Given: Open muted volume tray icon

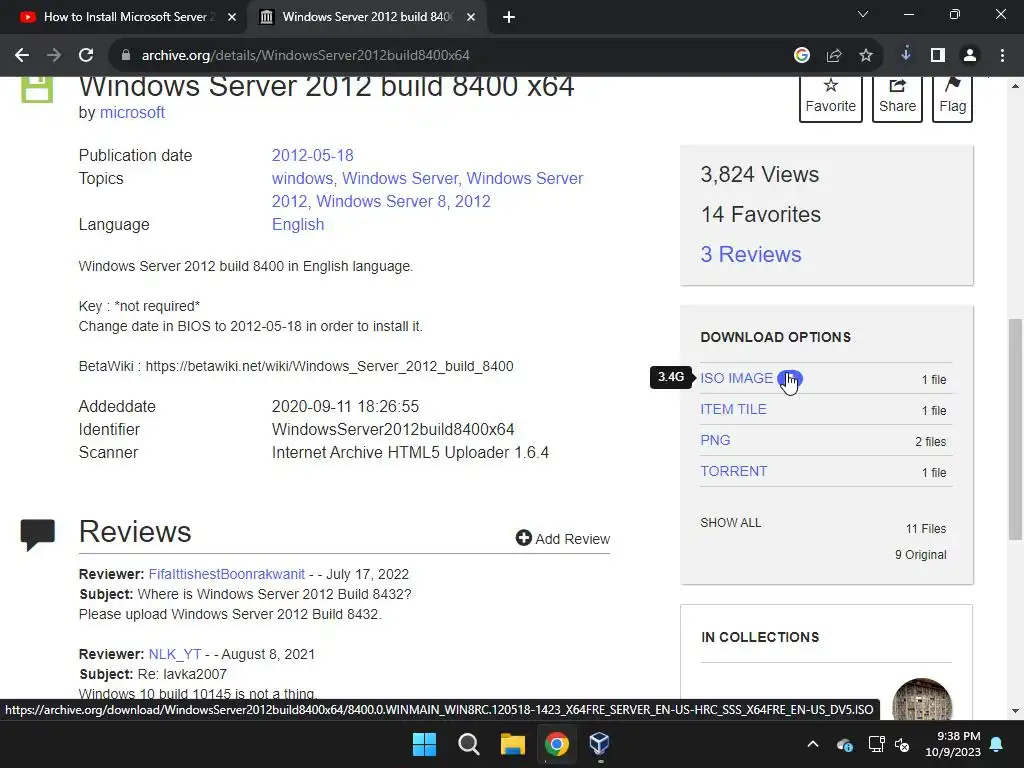Looking at the screenshot, I should tap(903, 744).
